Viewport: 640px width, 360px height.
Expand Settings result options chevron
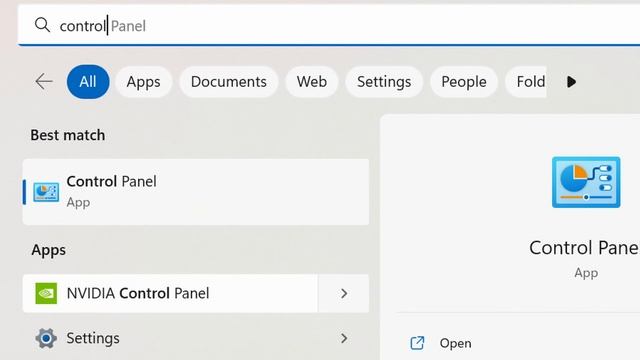(x=344, y=338)
